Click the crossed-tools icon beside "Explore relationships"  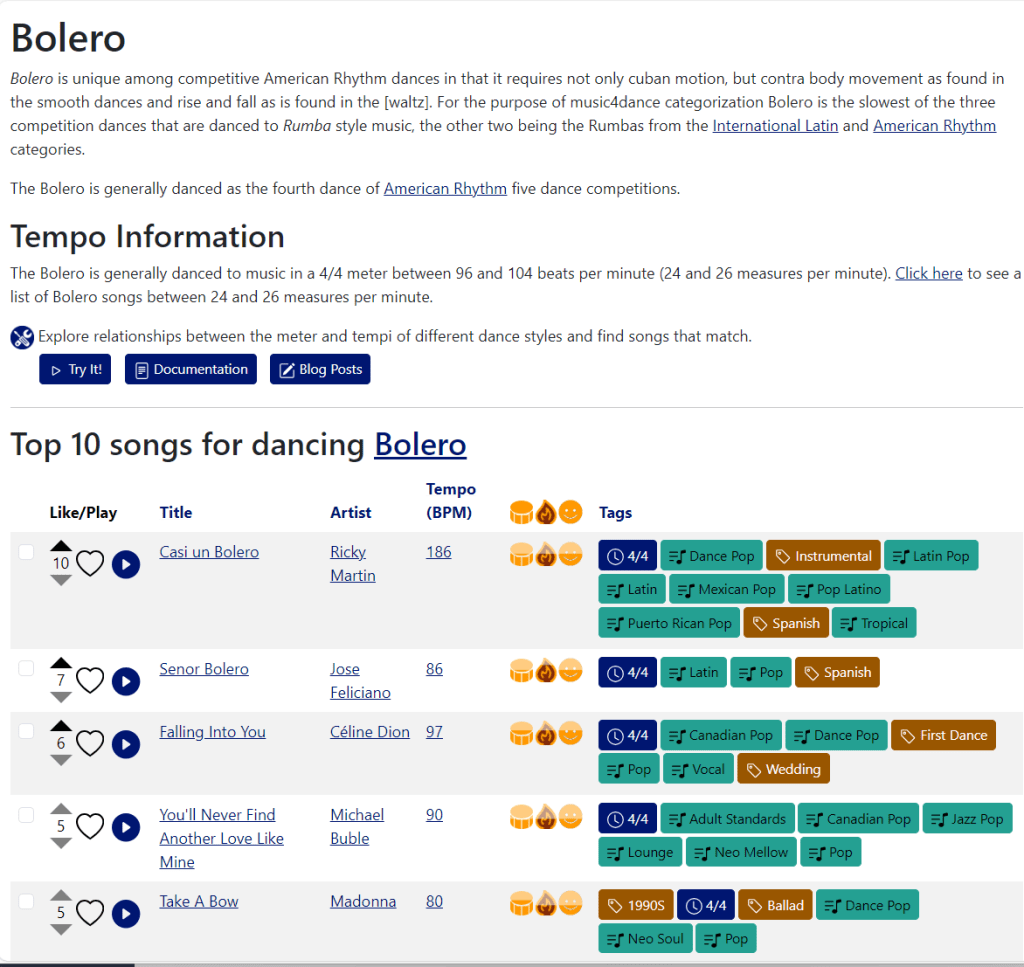[x=22, y=337]
